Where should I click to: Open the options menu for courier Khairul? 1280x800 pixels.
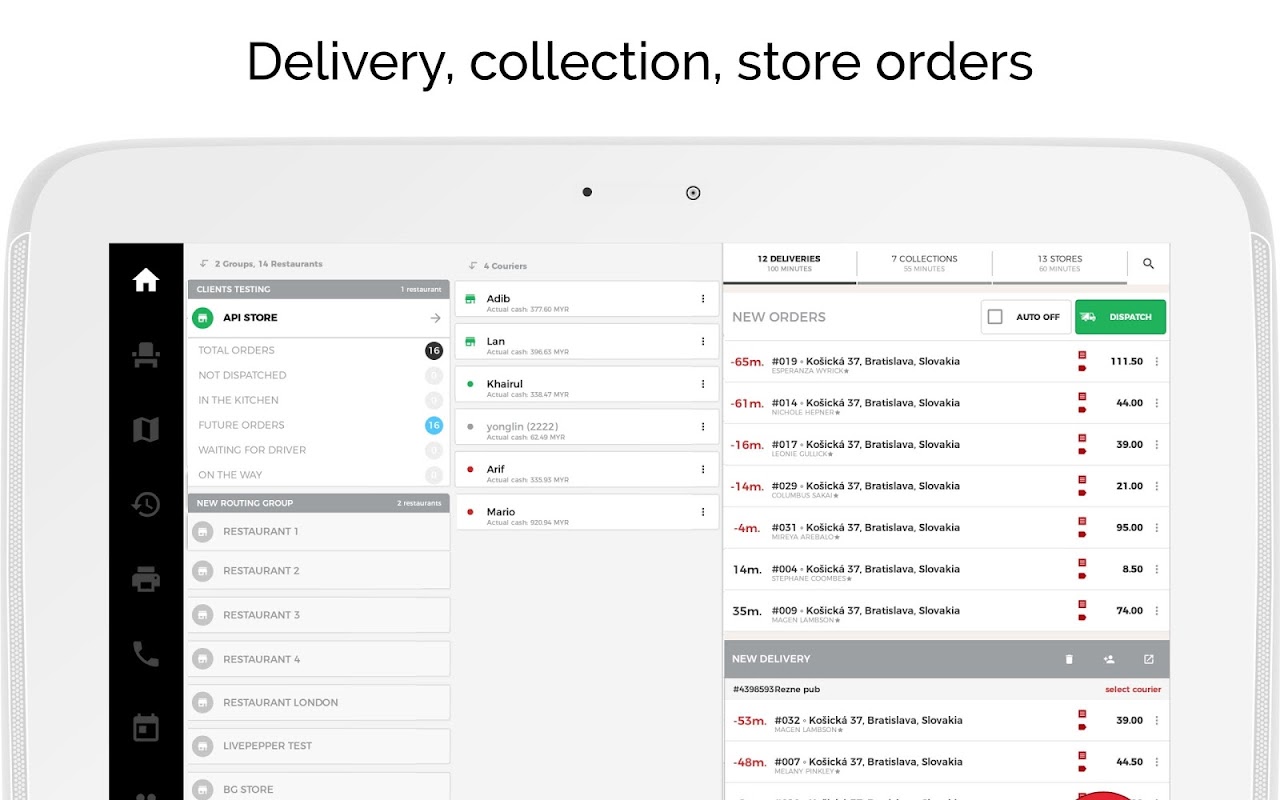pyautogui.click(x=703, y=384)
